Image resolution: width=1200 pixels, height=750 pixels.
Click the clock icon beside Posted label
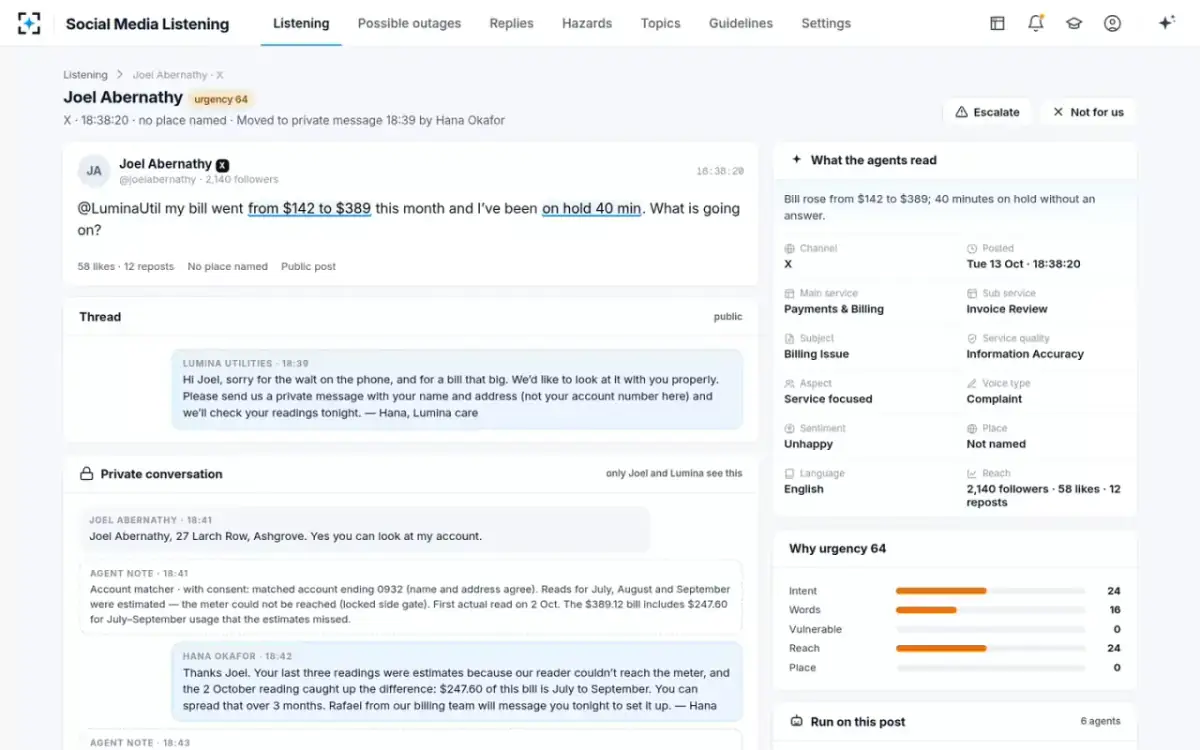point(972,248)
